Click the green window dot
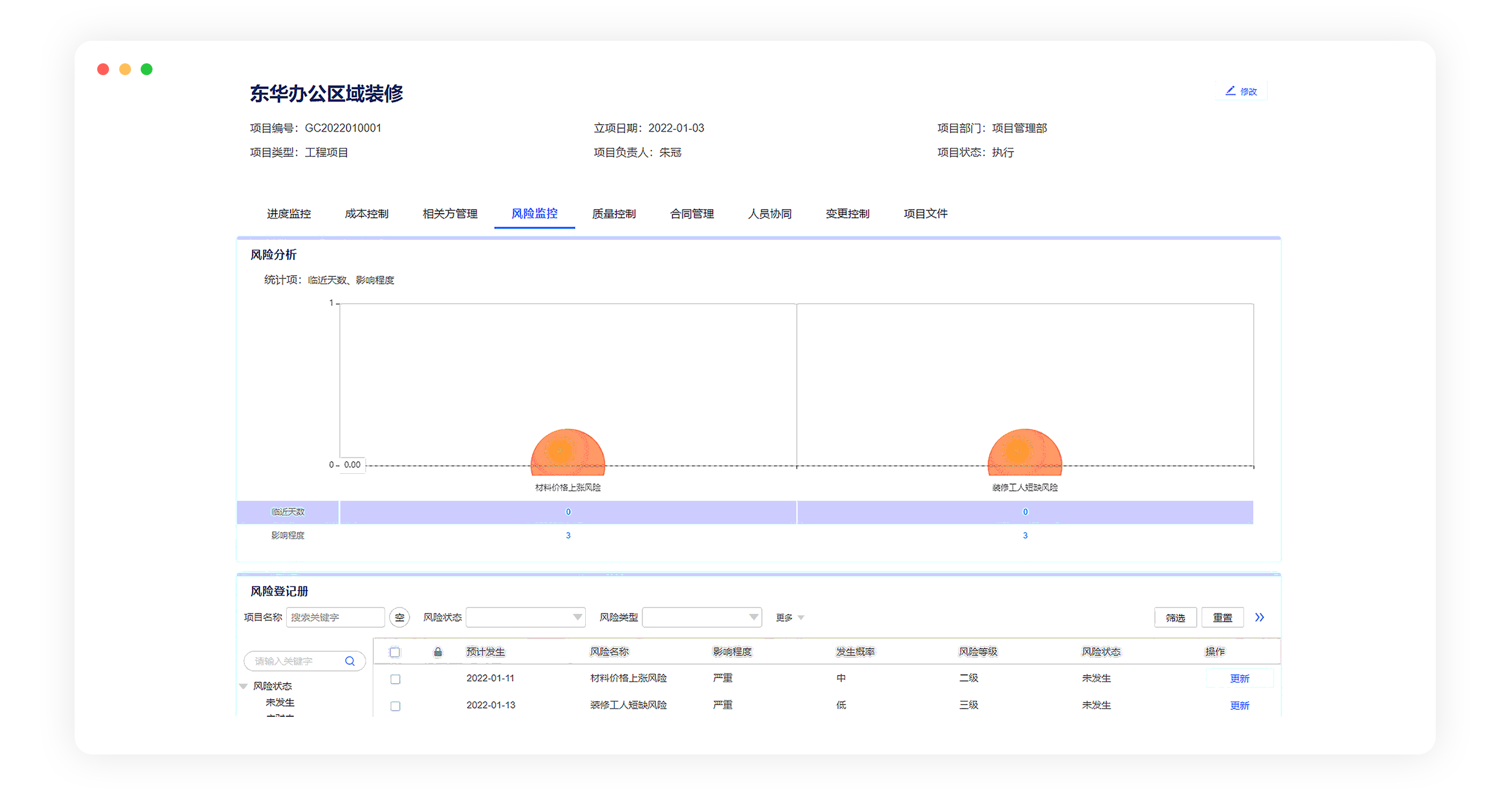1512x799 pixels. coord(147,69)
